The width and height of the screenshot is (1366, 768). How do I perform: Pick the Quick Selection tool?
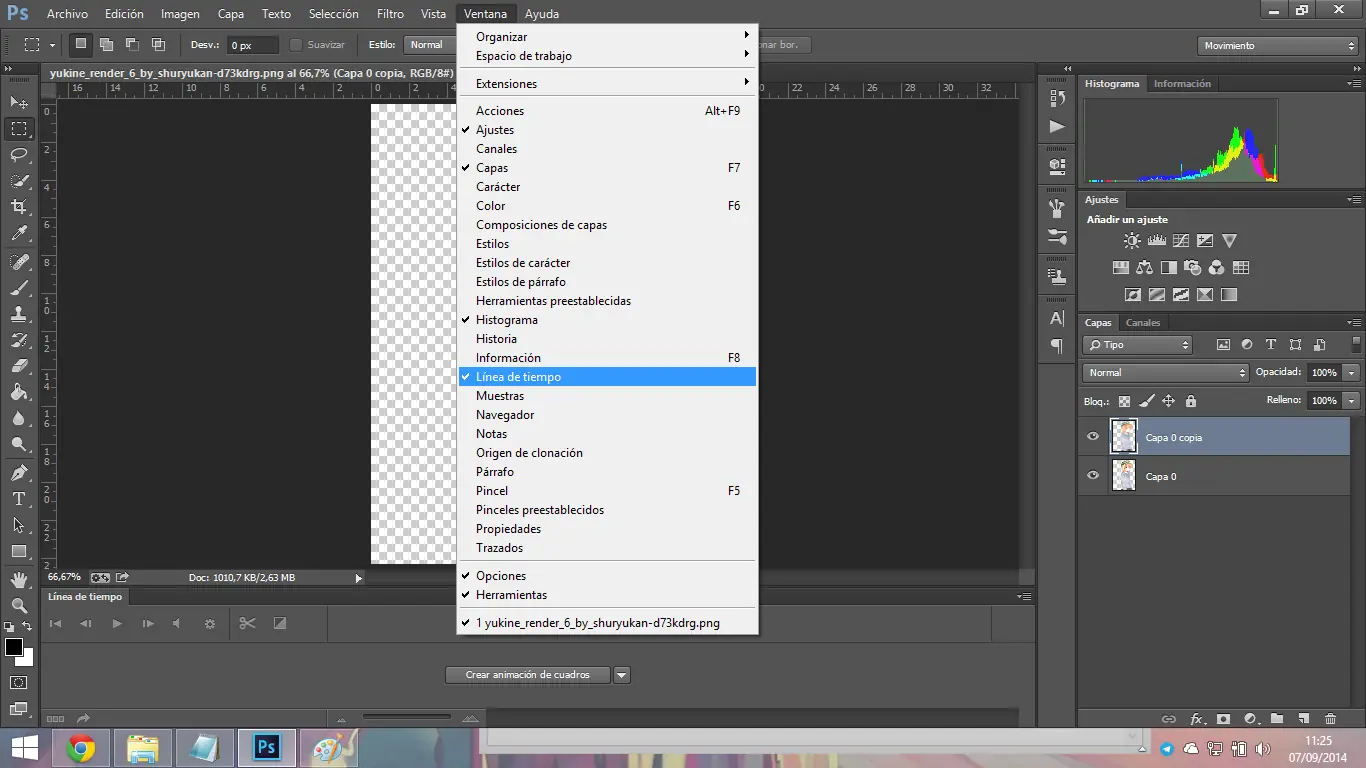19,181
